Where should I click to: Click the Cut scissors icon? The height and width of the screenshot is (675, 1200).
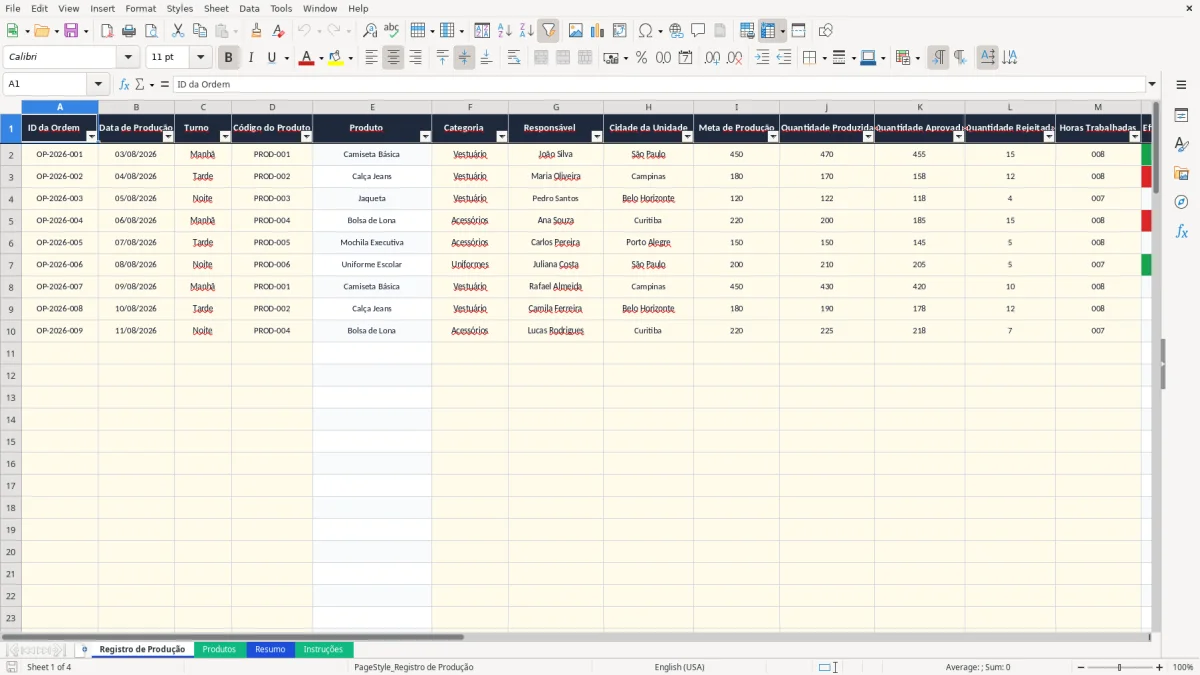coord(178,31)
